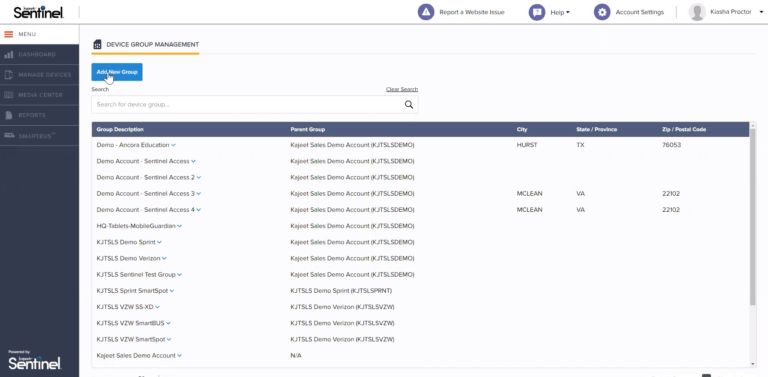Click the search magnifying glass icon
This screenshot has width=768, height=377.
click(x=409, y=104)
